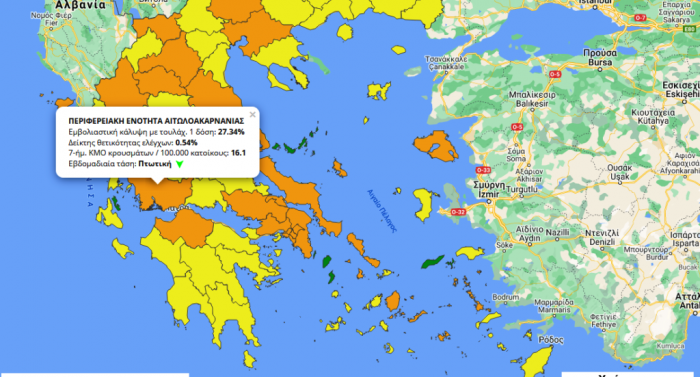Screen dimensions: 700x377
Task: Click the Πτωτική weekly trend text
Action: (x=155, y=163)
